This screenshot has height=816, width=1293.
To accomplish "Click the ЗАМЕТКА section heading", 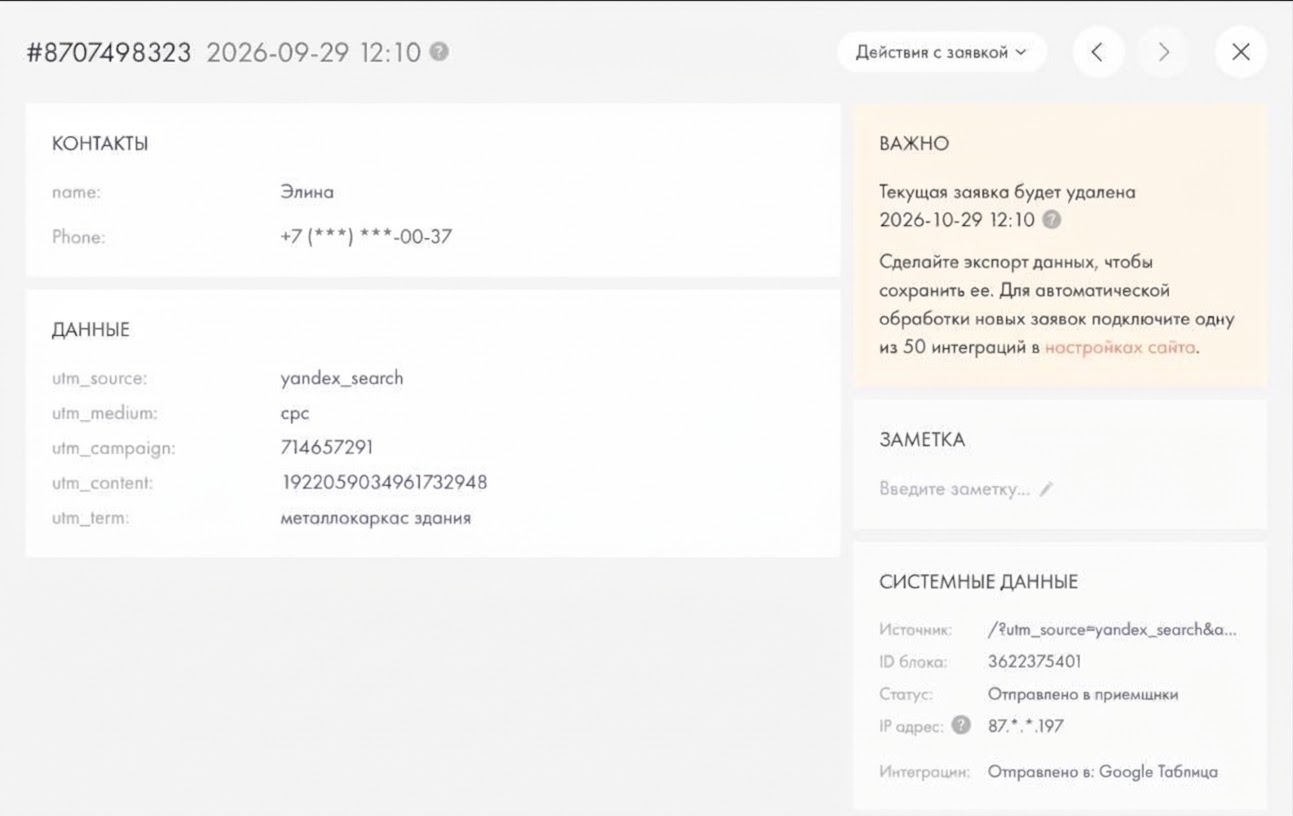I will 922,440.
